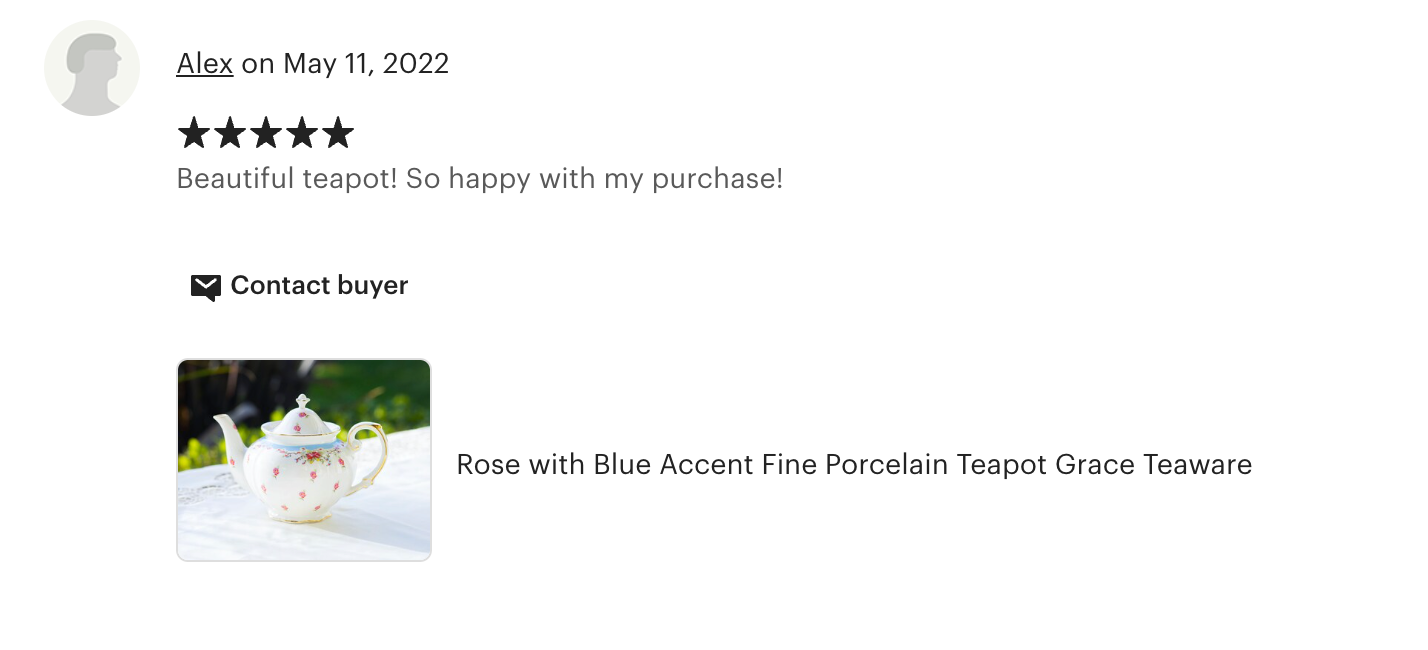
Task: Click the teapot lid in the product photo
Action: coord(303,419)
